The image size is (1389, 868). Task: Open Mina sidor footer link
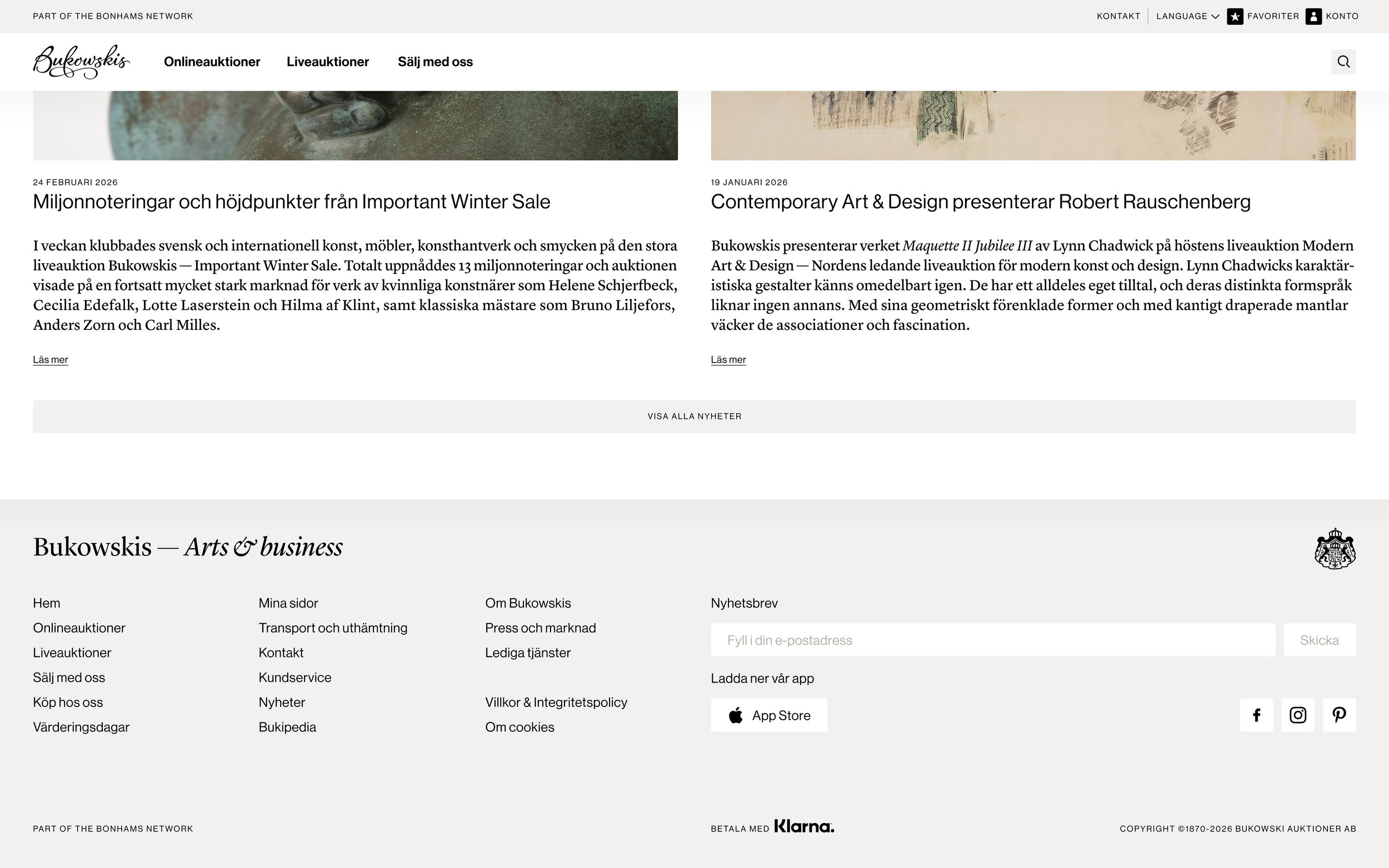pos(288,603)
